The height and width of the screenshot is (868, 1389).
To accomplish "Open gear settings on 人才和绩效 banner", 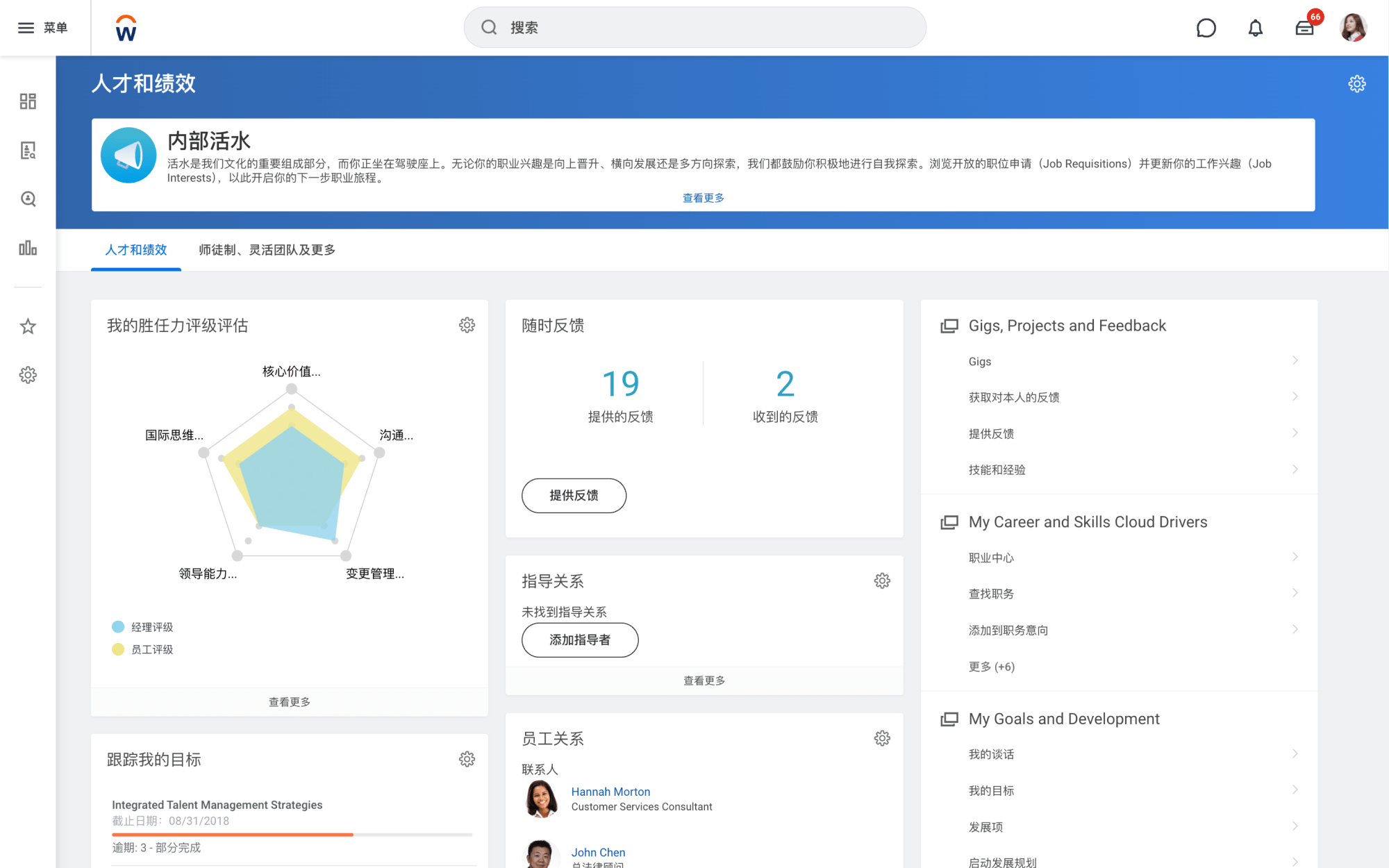I will point(1356,83).
